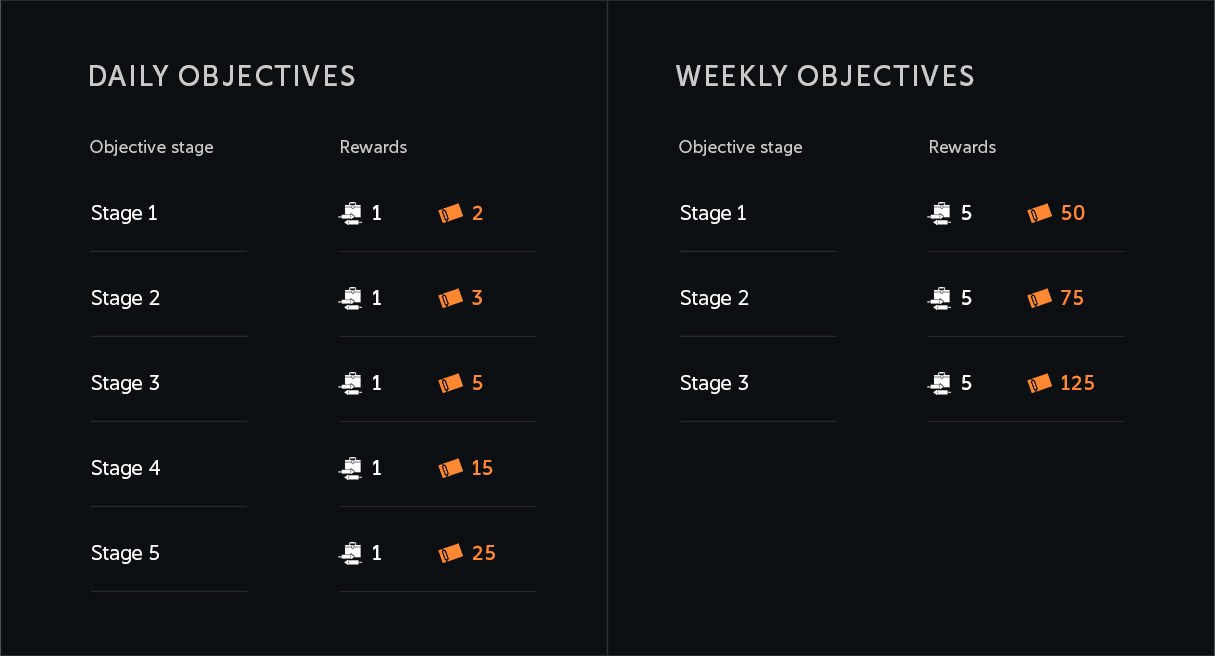
Task: Select the Daily Objectives heading
Action: 222,77
